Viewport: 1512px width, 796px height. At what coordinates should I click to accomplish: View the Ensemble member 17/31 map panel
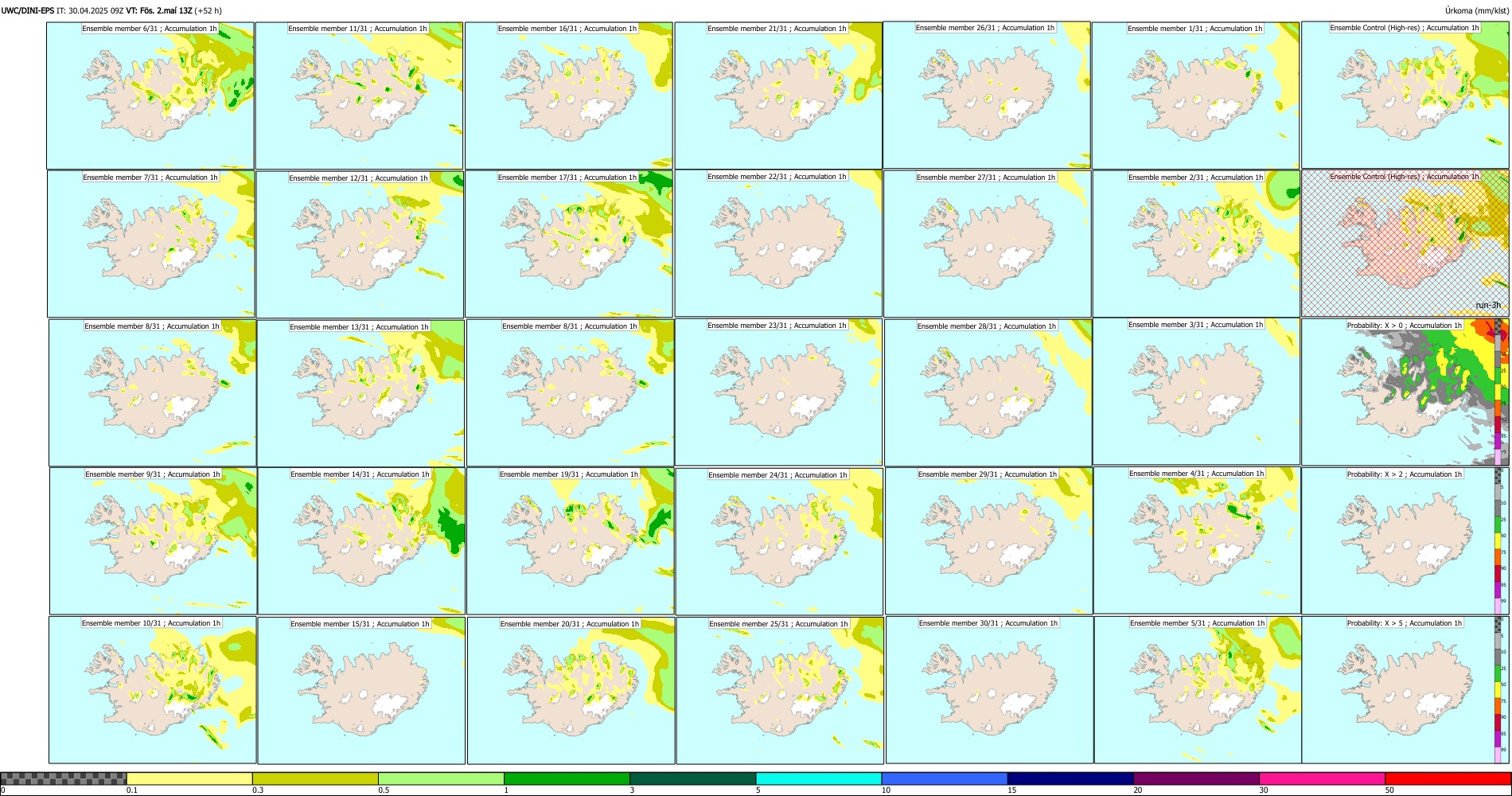tap(569, 244)
